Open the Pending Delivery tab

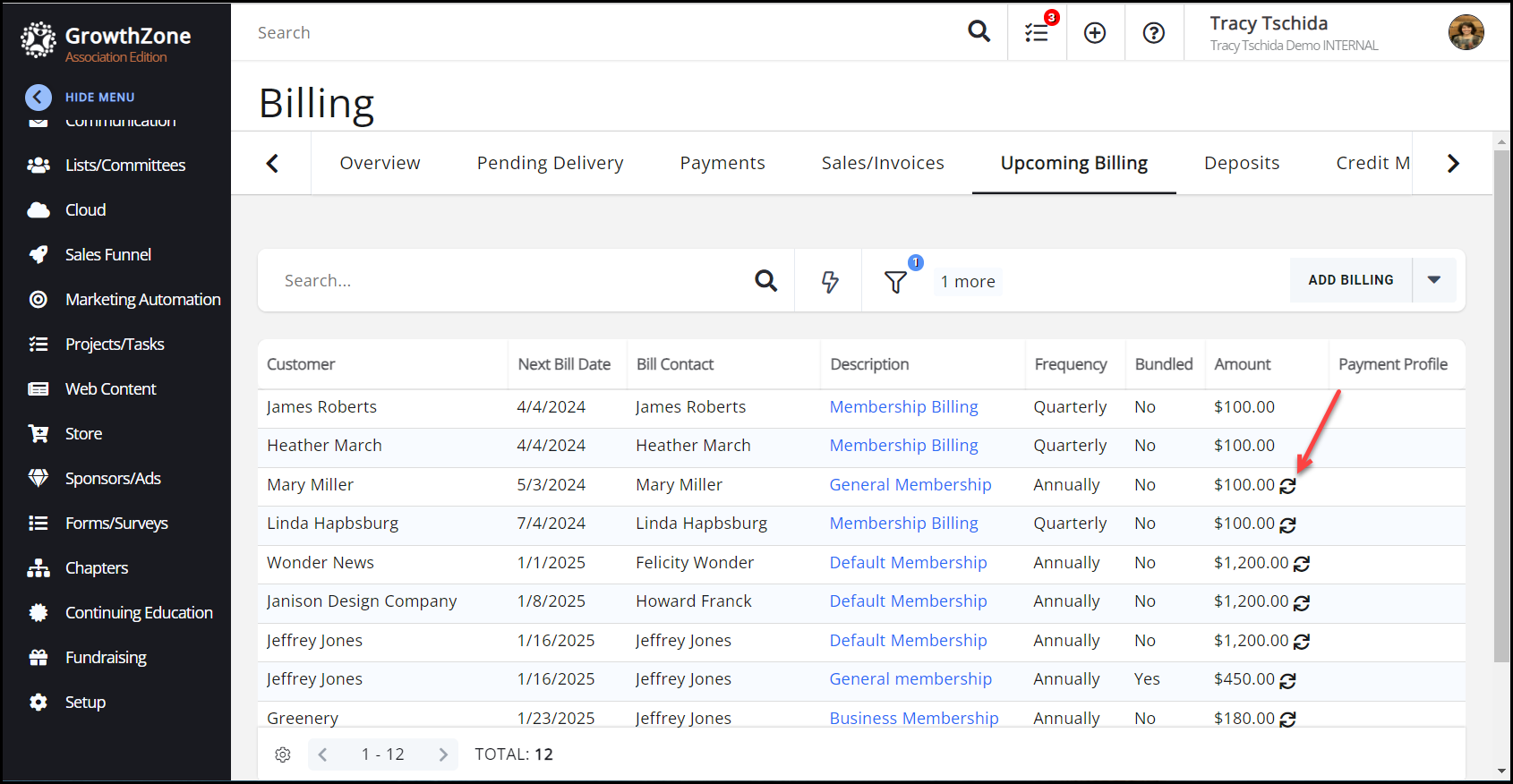[x=550, y=163]
